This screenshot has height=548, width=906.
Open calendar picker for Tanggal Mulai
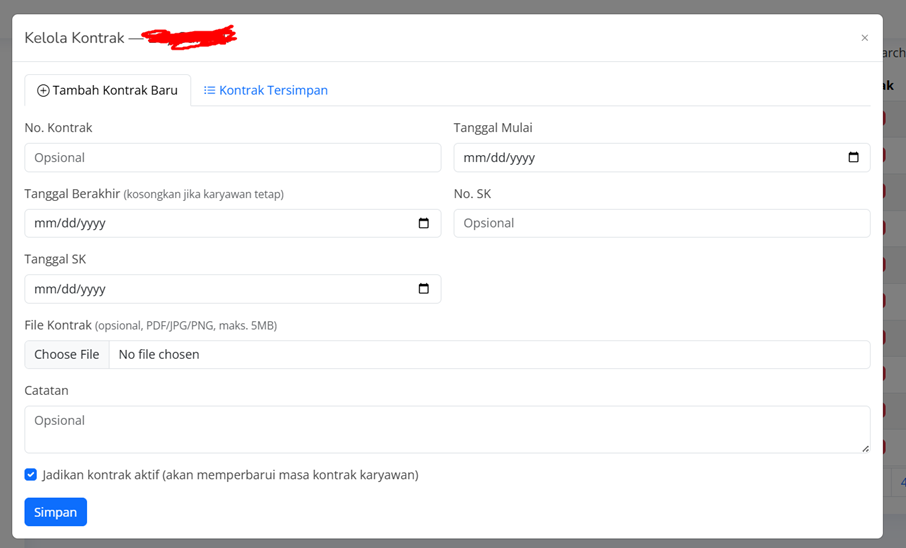tap(853, 157)
